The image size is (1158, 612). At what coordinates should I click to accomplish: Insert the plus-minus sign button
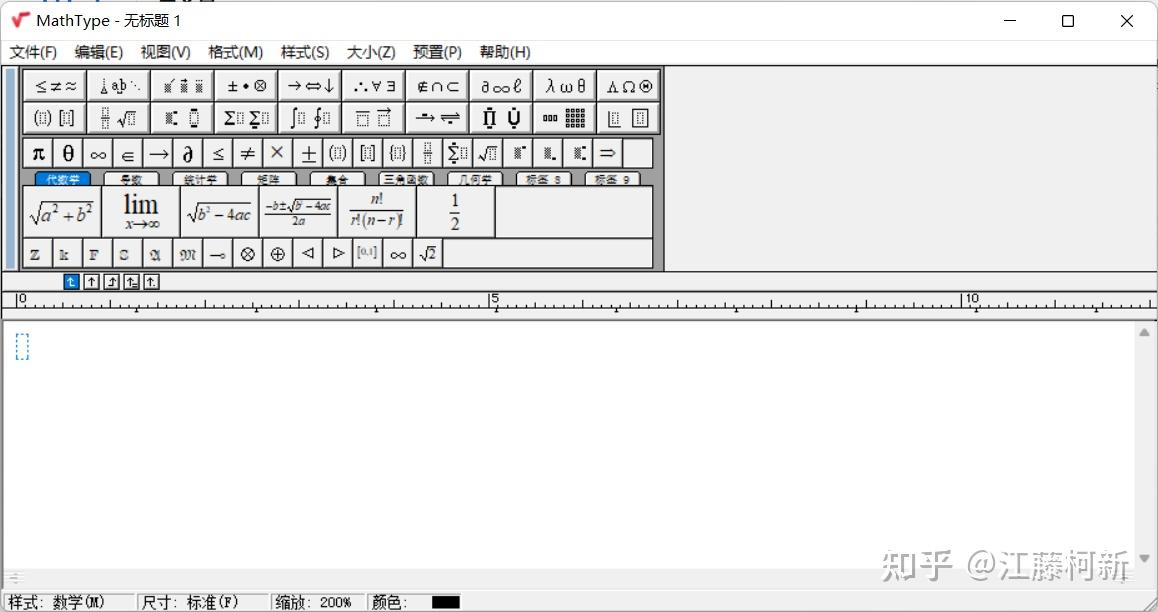coord(308,154)
